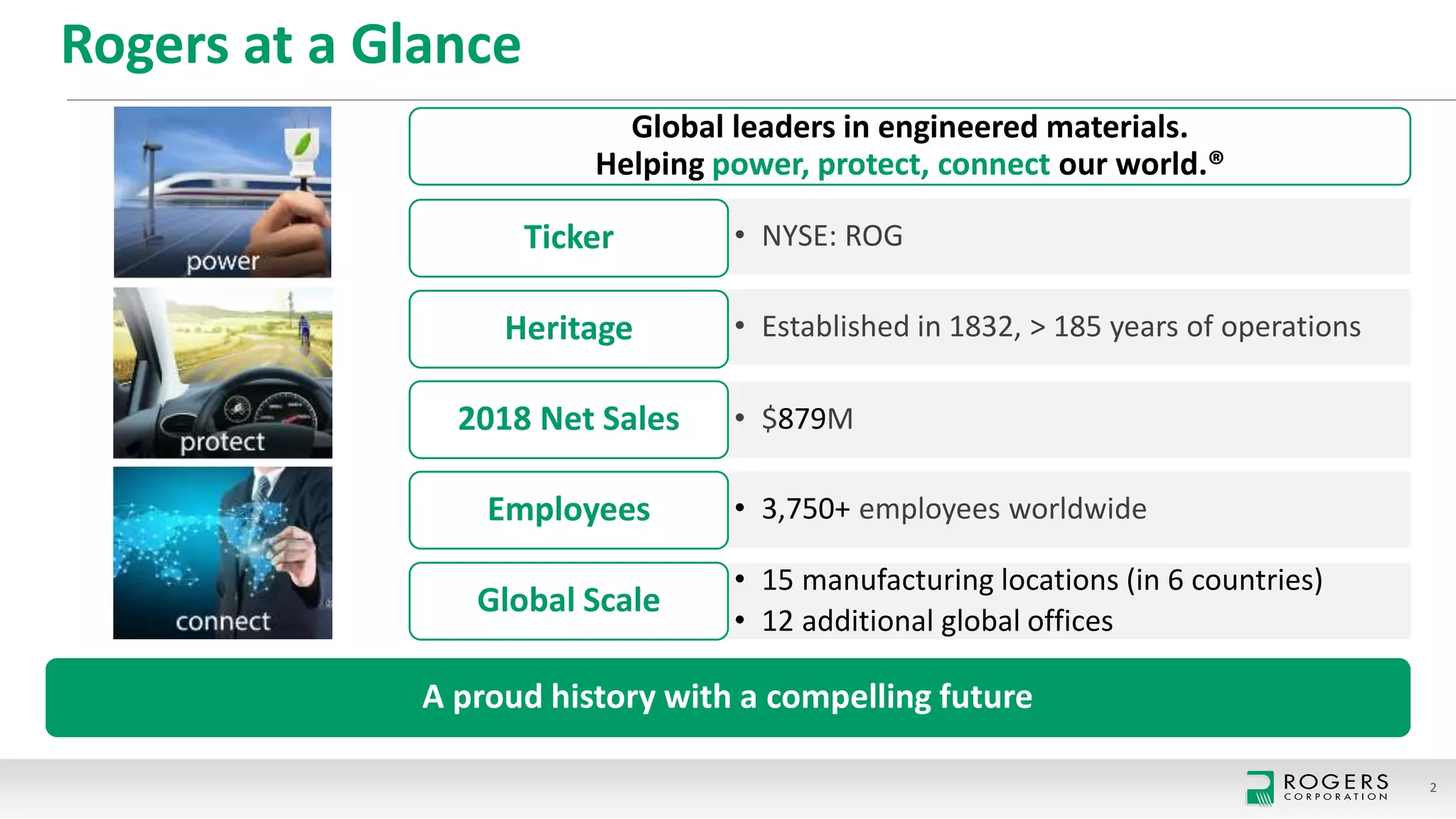Click '15 manufacturing locations' bullet
The height and width of the screenshot is (819, 1456).
pos(1042,580)
